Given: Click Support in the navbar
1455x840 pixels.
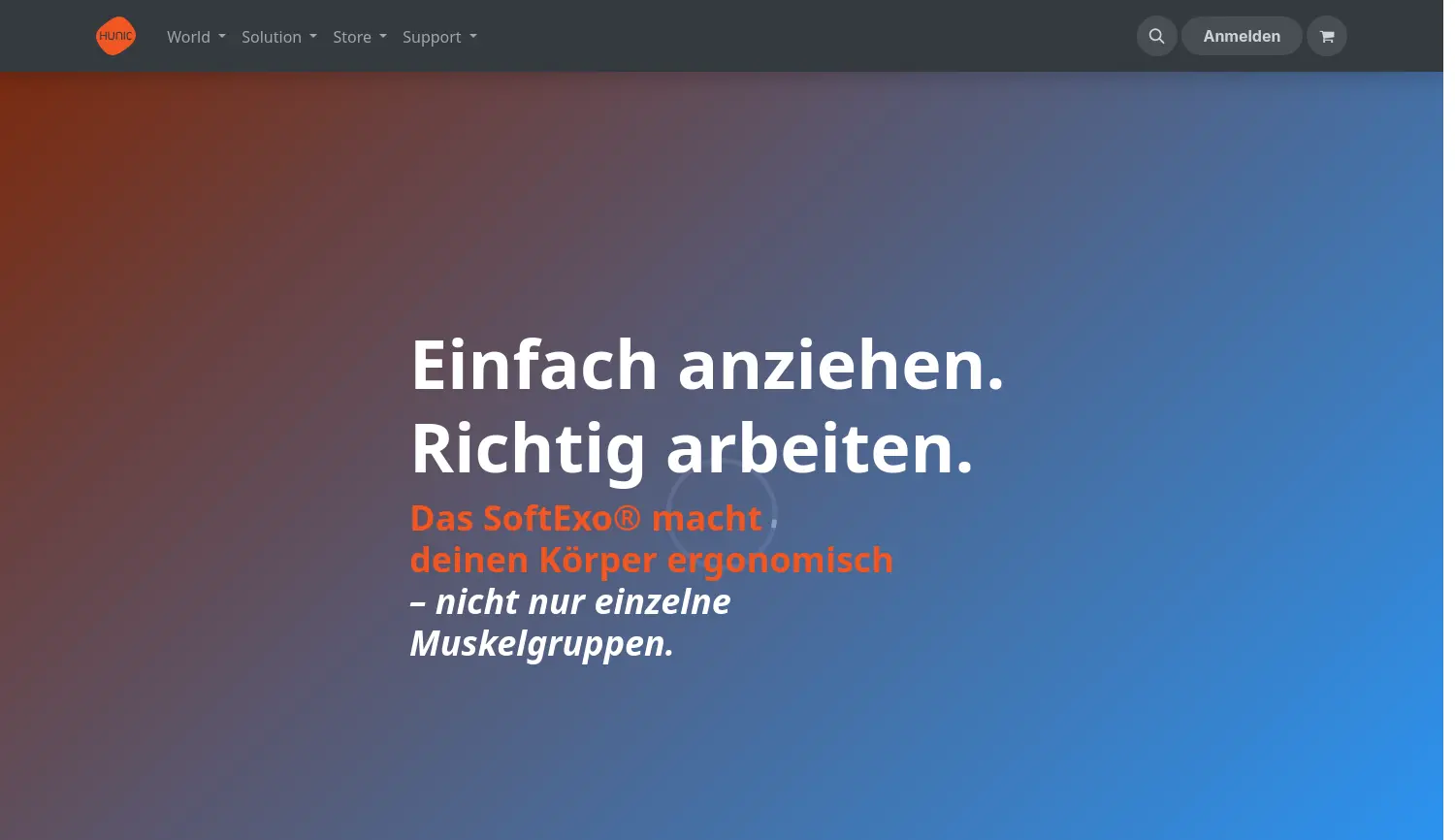Looking at the screenshot, I should pos(432,37).
